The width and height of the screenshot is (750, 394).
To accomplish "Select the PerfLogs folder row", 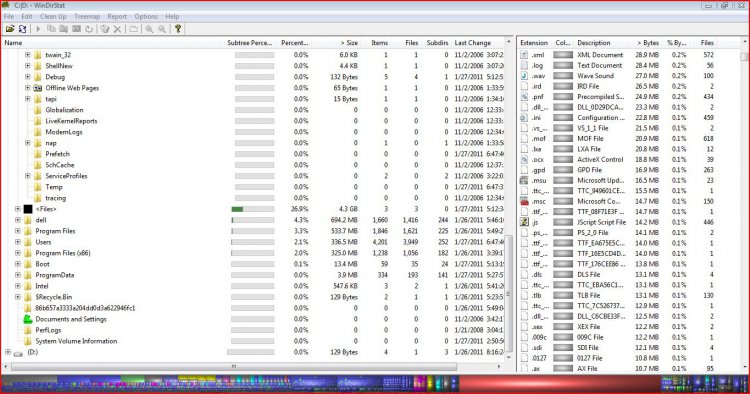I will (48, 330).
